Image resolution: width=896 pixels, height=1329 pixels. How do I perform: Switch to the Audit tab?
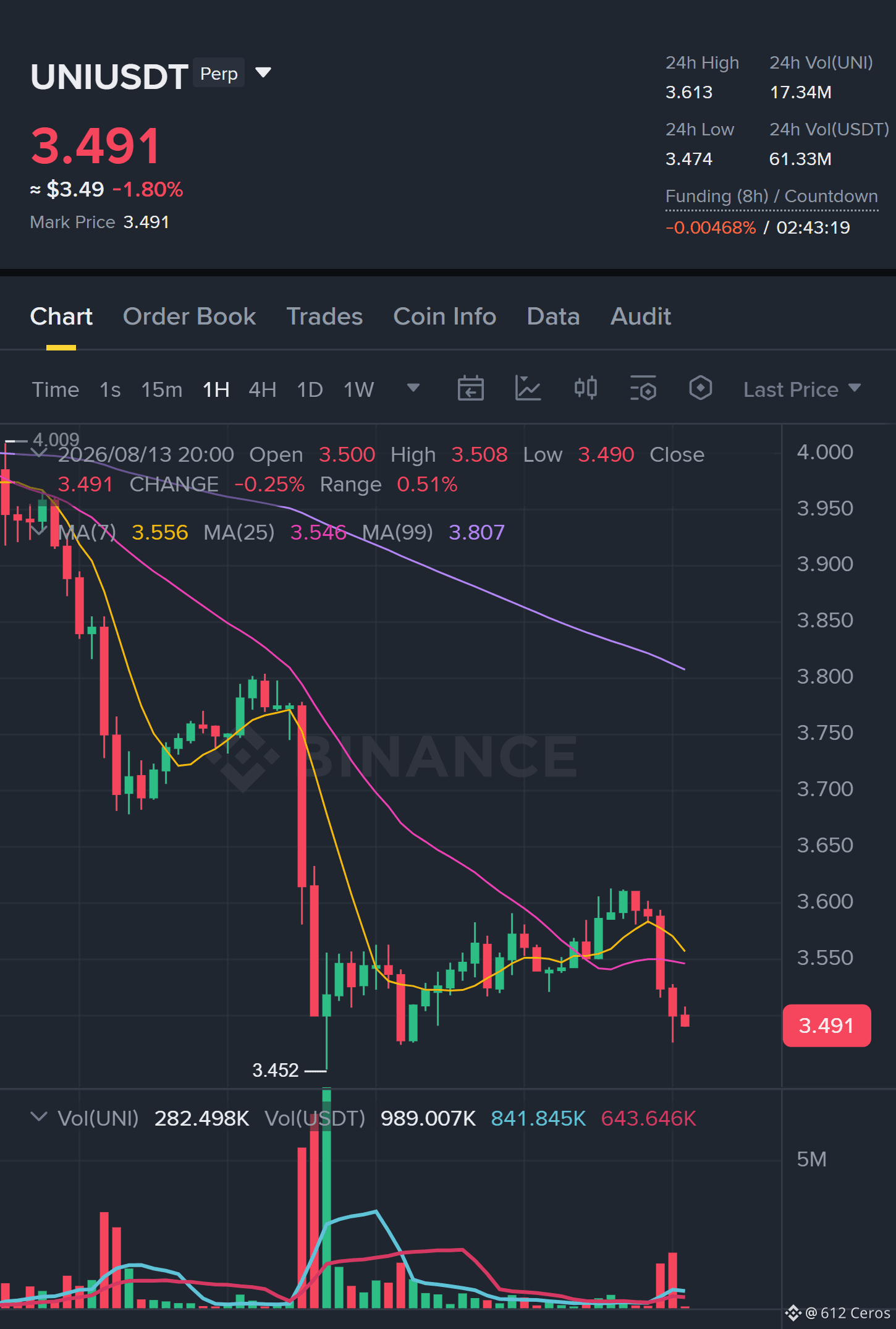(641, 316)
